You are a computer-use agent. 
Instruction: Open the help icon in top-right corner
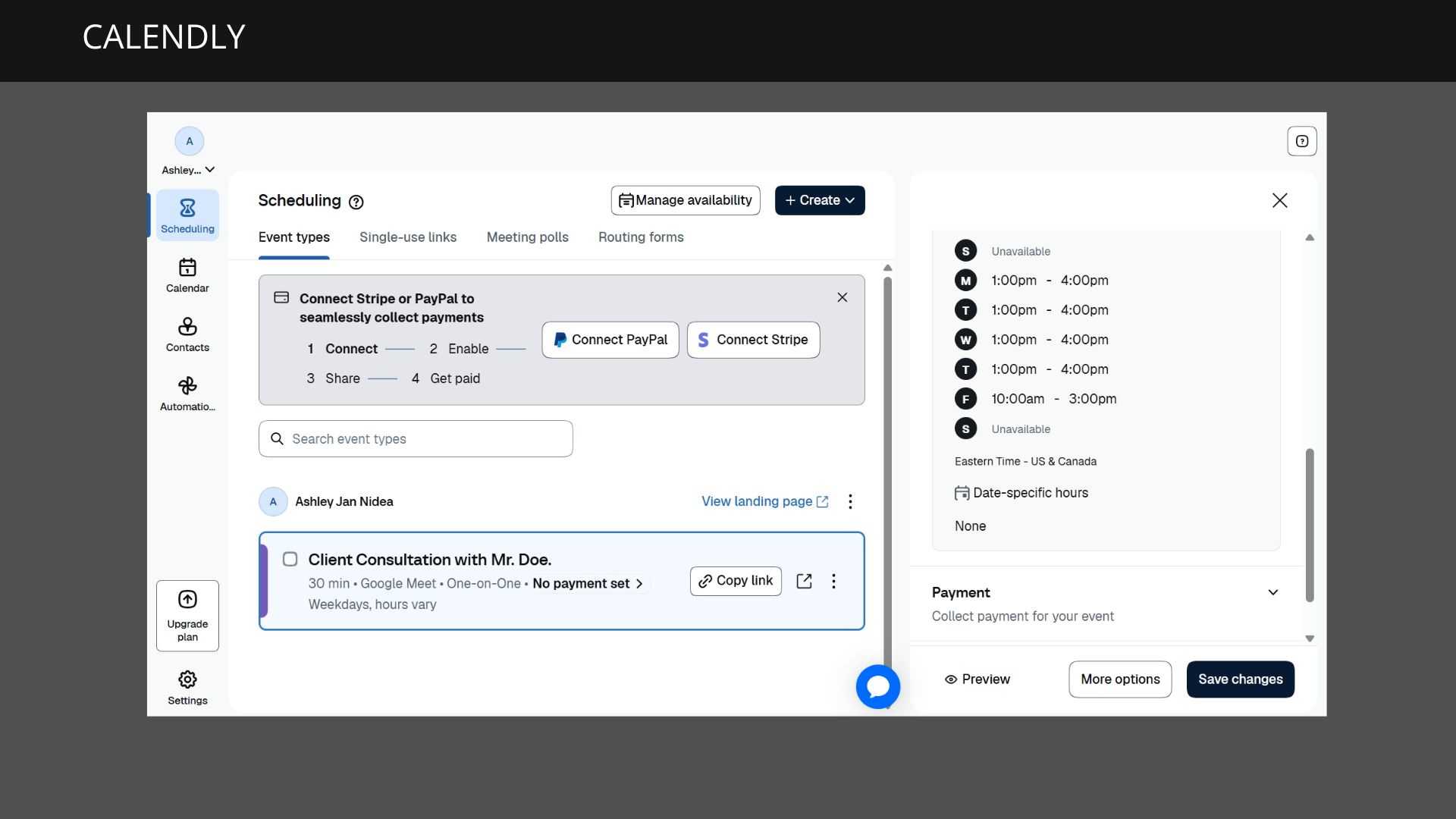click(x=1302, y=141)
